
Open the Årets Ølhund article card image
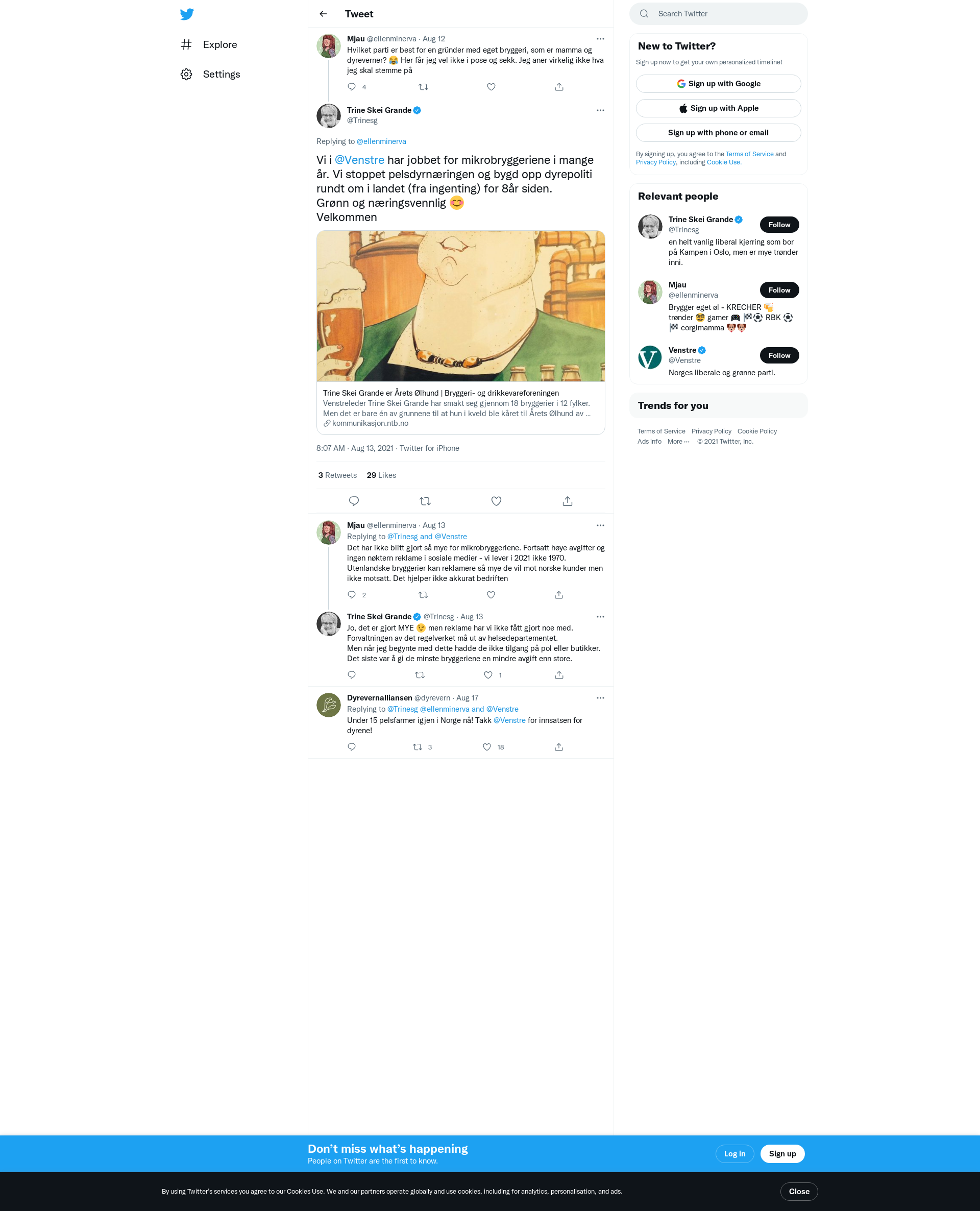pos(460,306)
